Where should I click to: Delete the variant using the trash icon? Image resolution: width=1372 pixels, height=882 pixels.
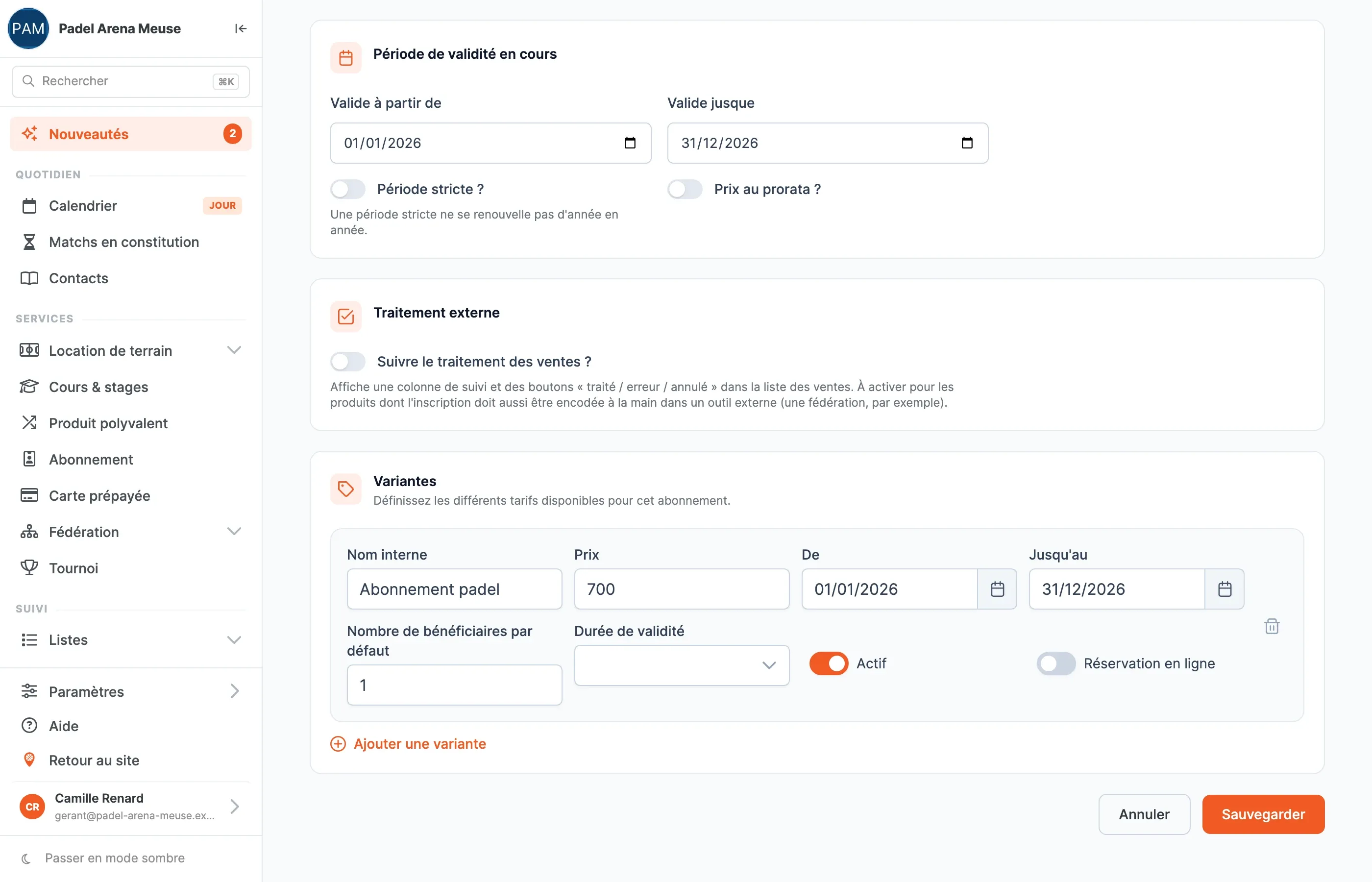[1272, 626]
